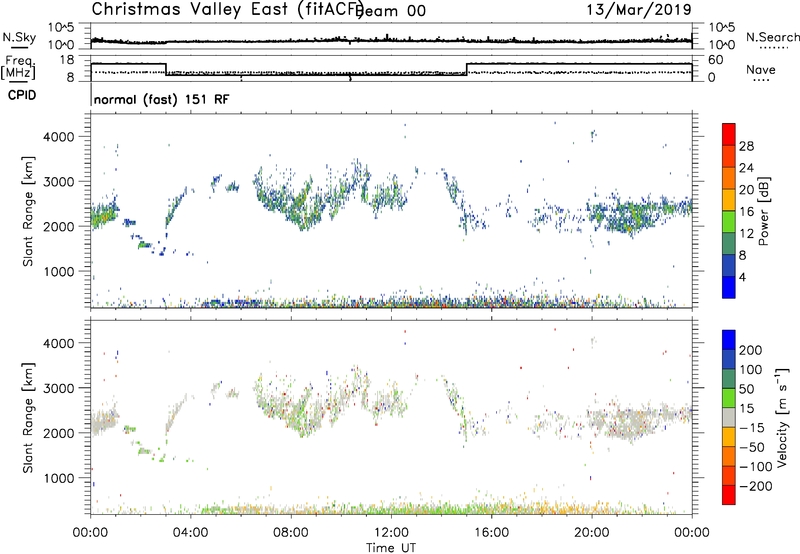Click the 'Christmas Valley East (fitACF)' title

[228, 10]
